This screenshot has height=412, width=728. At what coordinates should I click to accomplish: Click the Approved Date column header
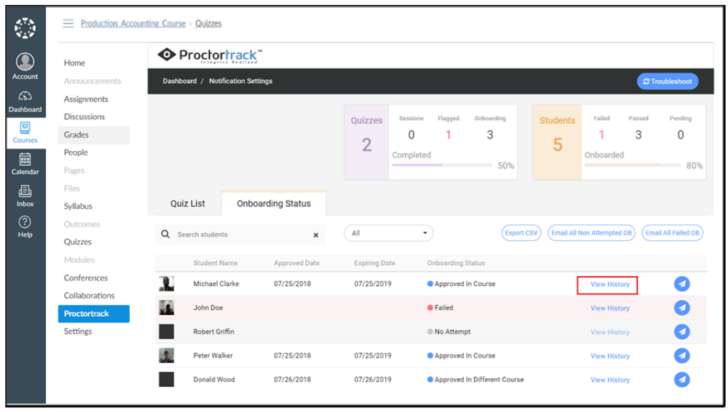click(x=296, y=263)
